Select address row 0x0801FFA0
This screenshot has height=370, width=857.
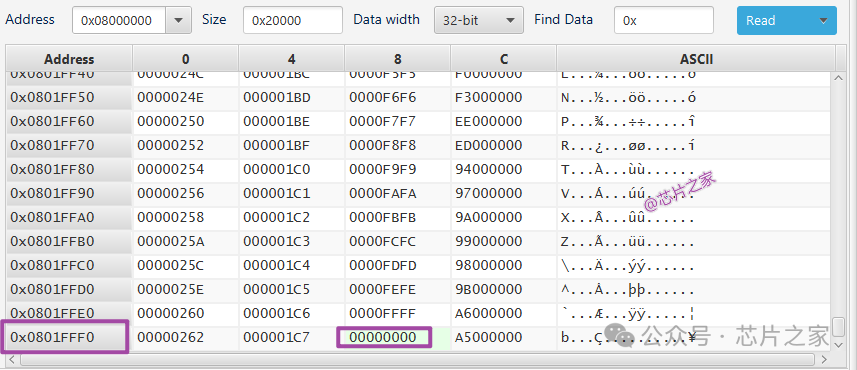point(69,218)
